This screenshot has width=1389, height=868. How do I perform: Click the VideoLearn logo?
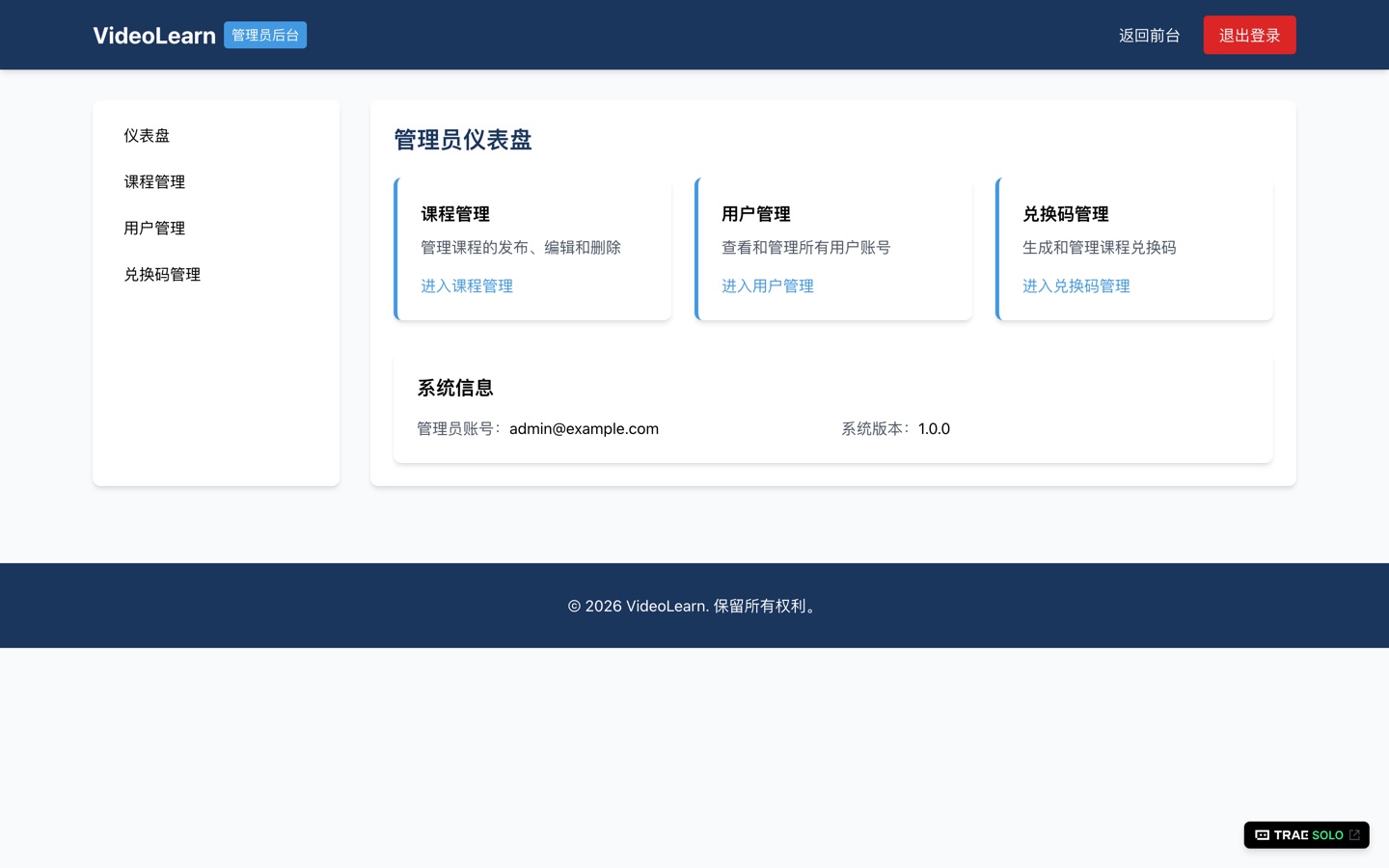tap(154, 36)
